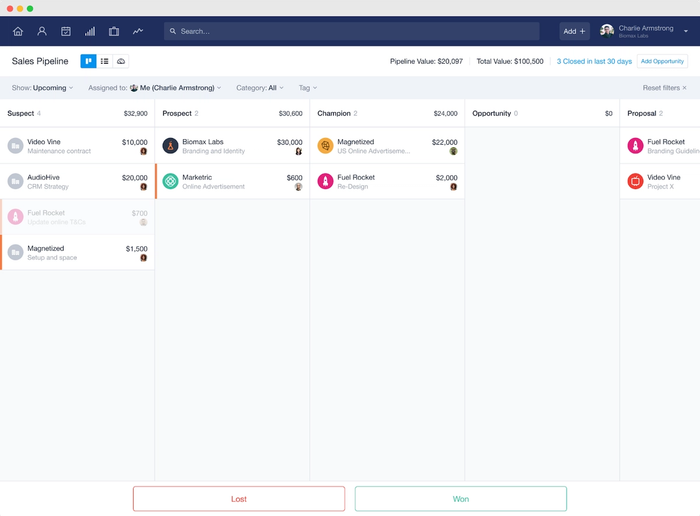The image size is (700, 516).
Task: Click the Champion total $24,000
Action: coord(445,113)
